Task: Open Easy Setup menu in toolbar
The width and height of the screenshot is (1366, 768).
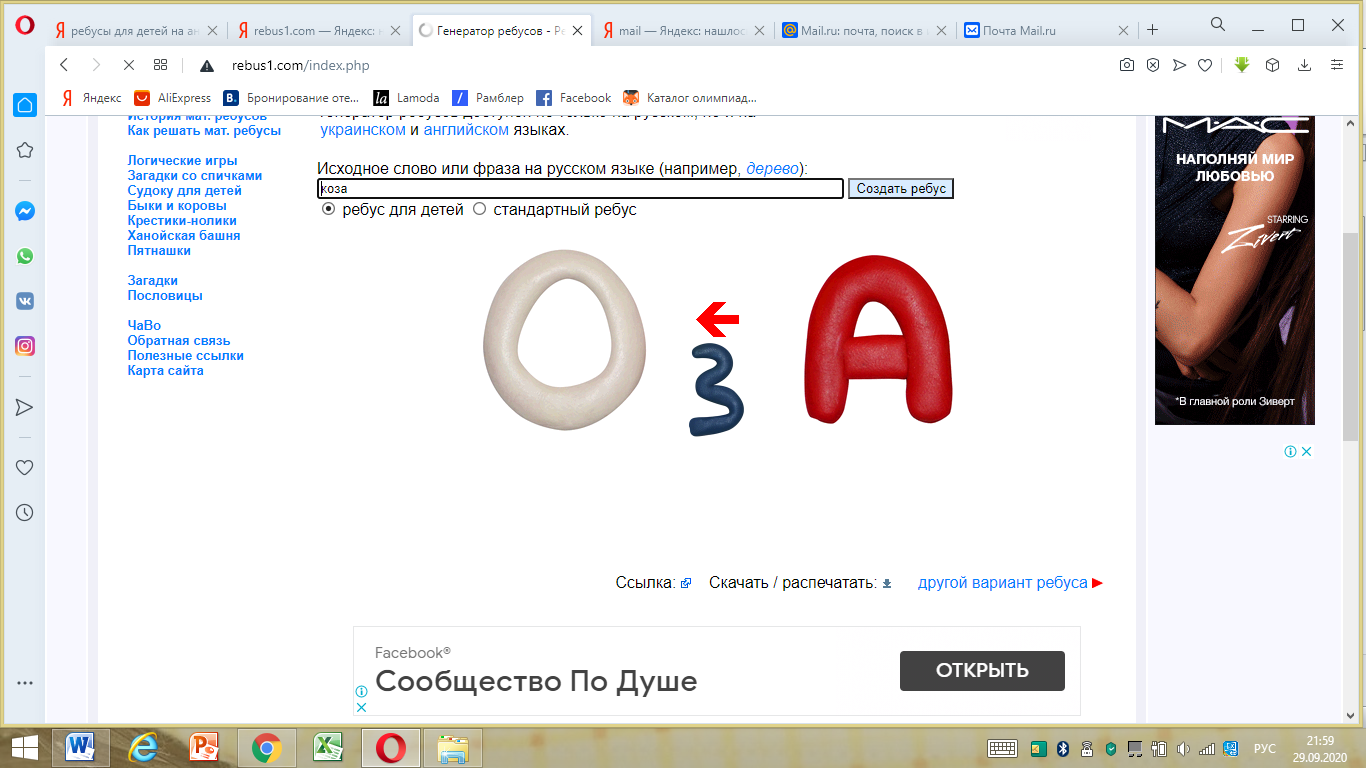Action: (1336, 65)
